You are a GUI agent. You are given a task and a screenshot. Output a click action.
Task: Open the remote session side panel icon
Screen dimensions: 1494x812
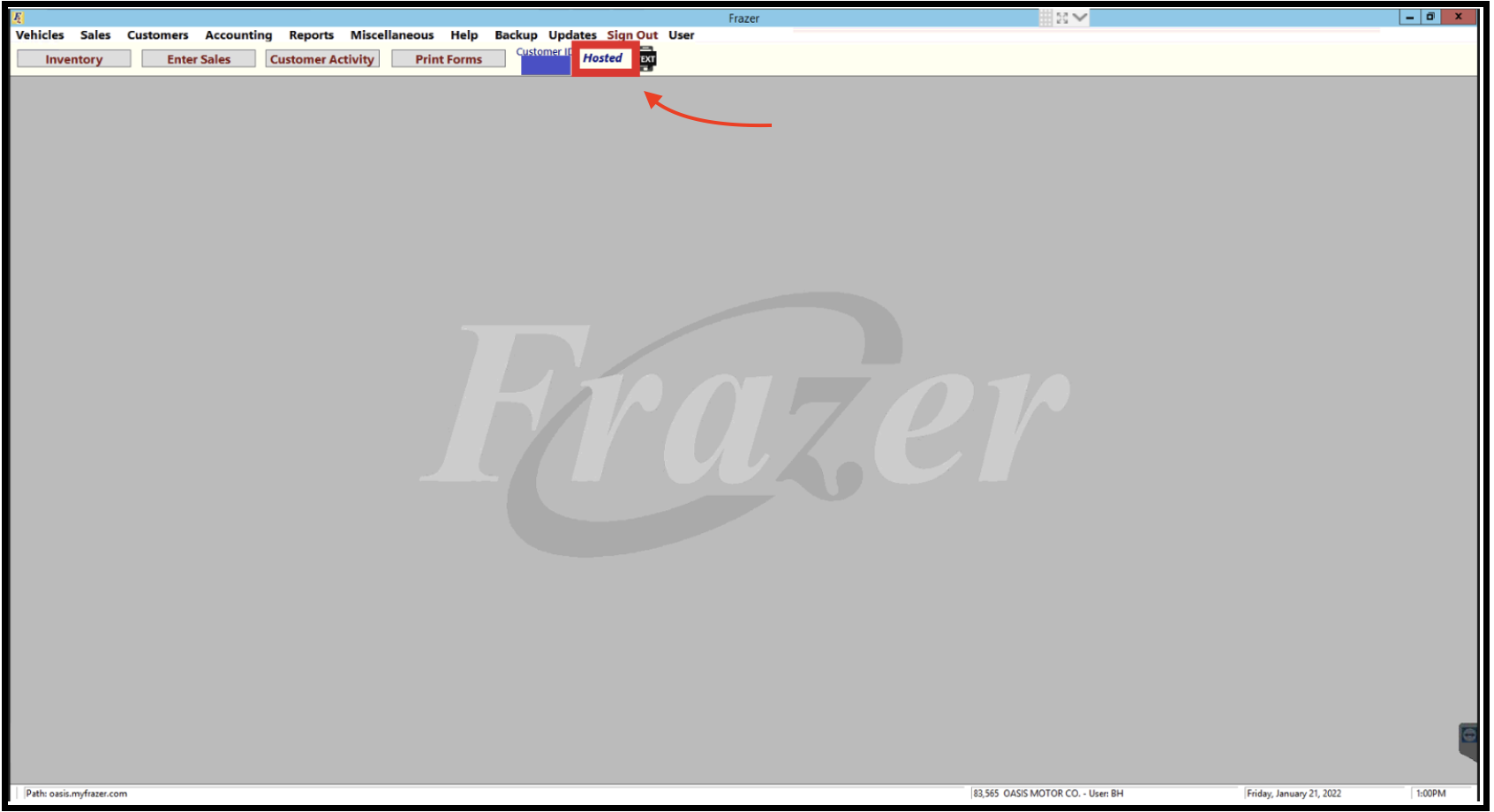1468,736
